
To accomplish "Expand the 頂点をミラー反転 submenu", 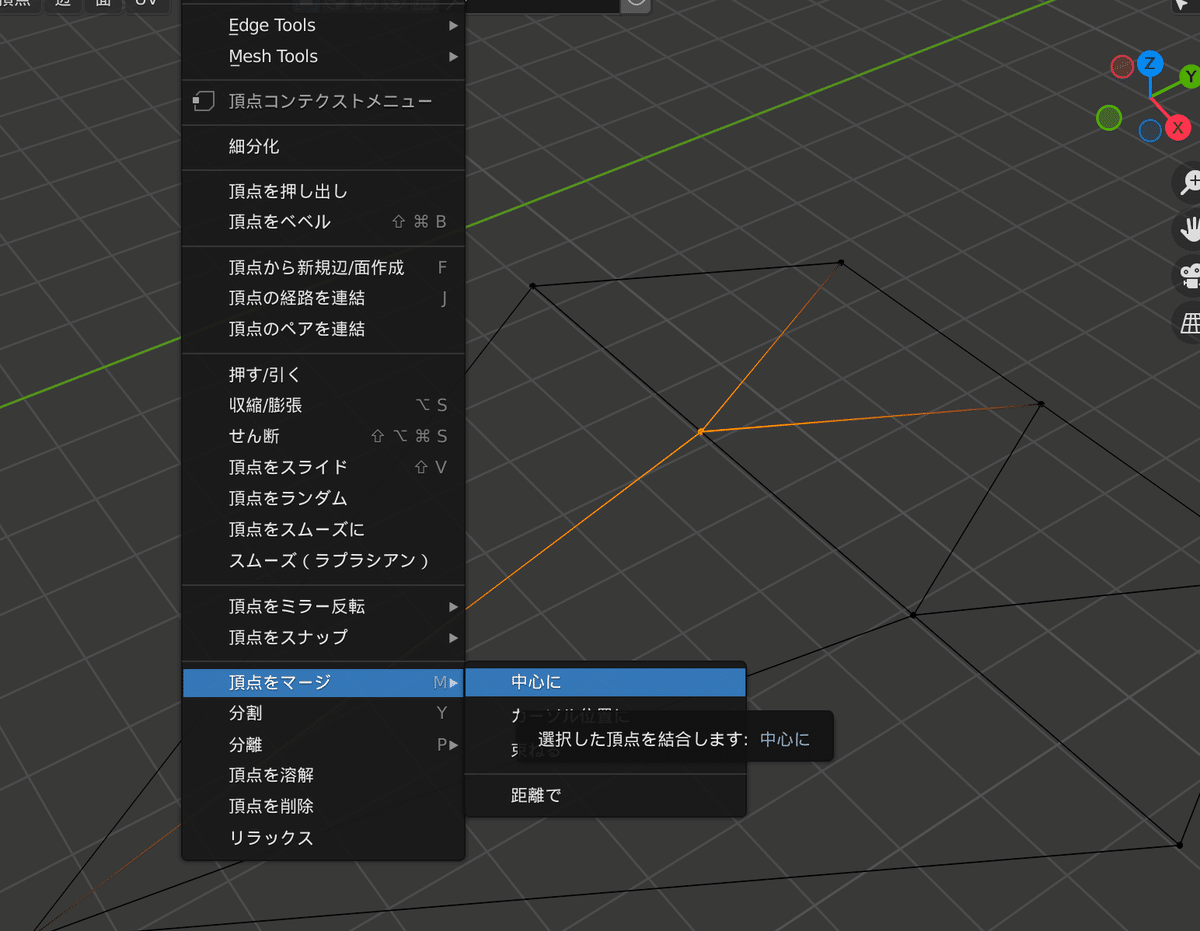I will [x=323, y=606].
